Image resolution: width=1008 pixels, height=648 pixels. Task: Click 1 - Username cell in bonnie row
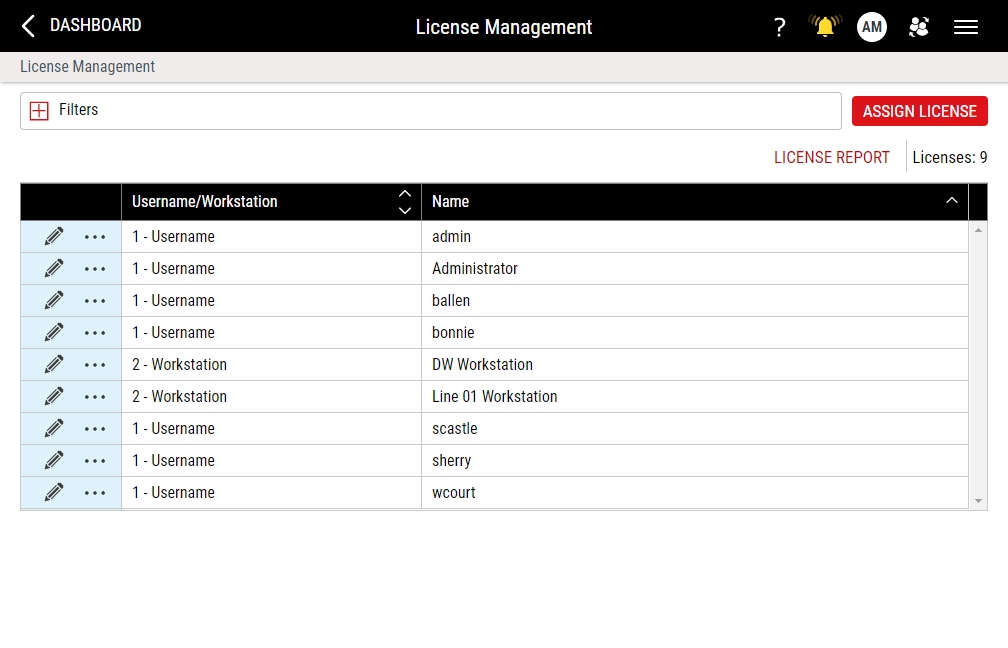[x=271, y=333]
